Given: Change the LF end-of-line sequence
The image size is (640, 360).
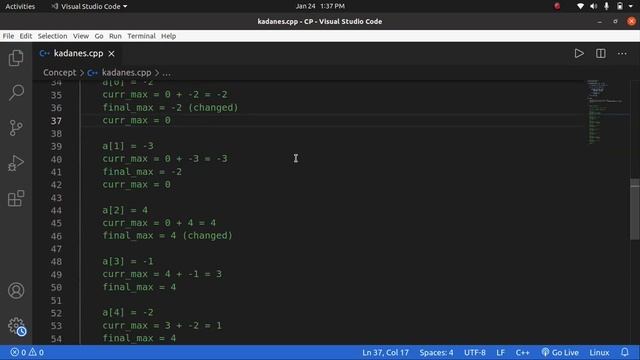Looking at the screenshot, I should click(500, 352).
